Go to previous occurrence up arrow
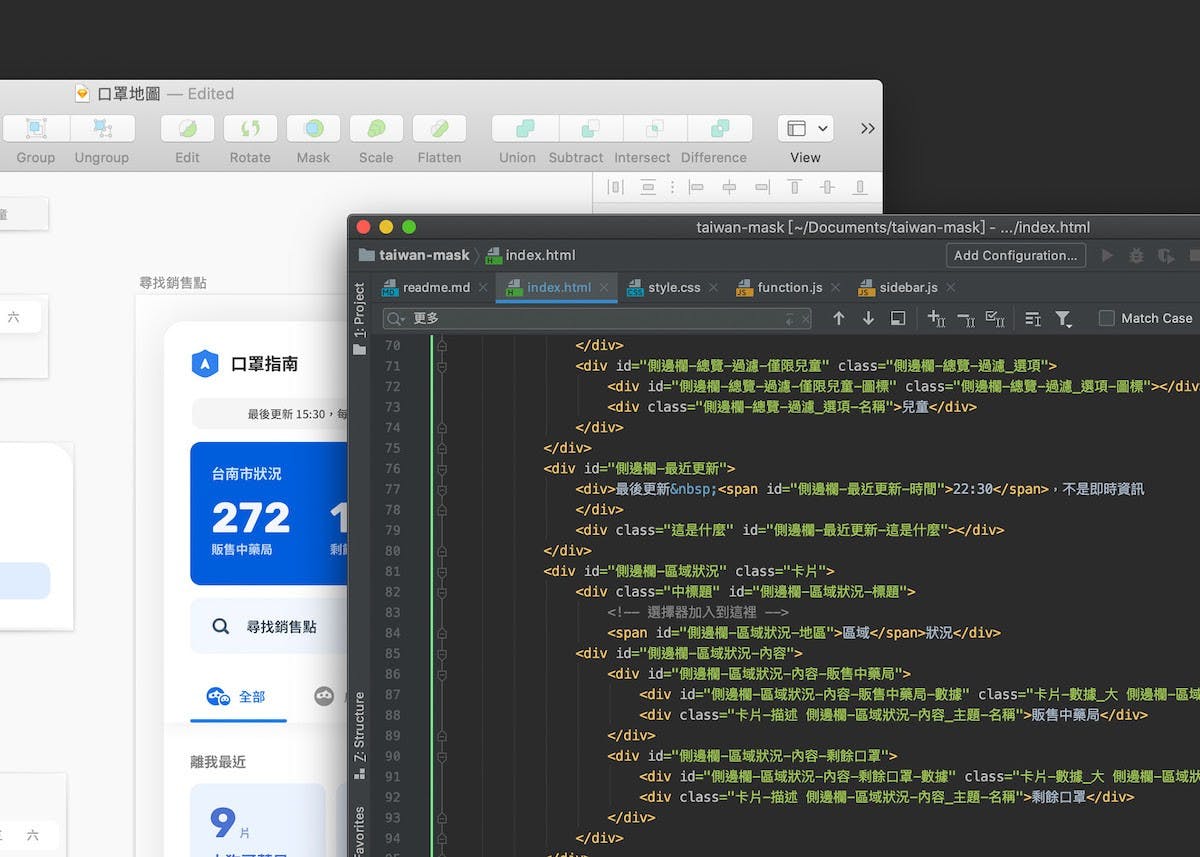This screenshot has height=857, width=1200. pyautogui.click(x=838, y=318)
